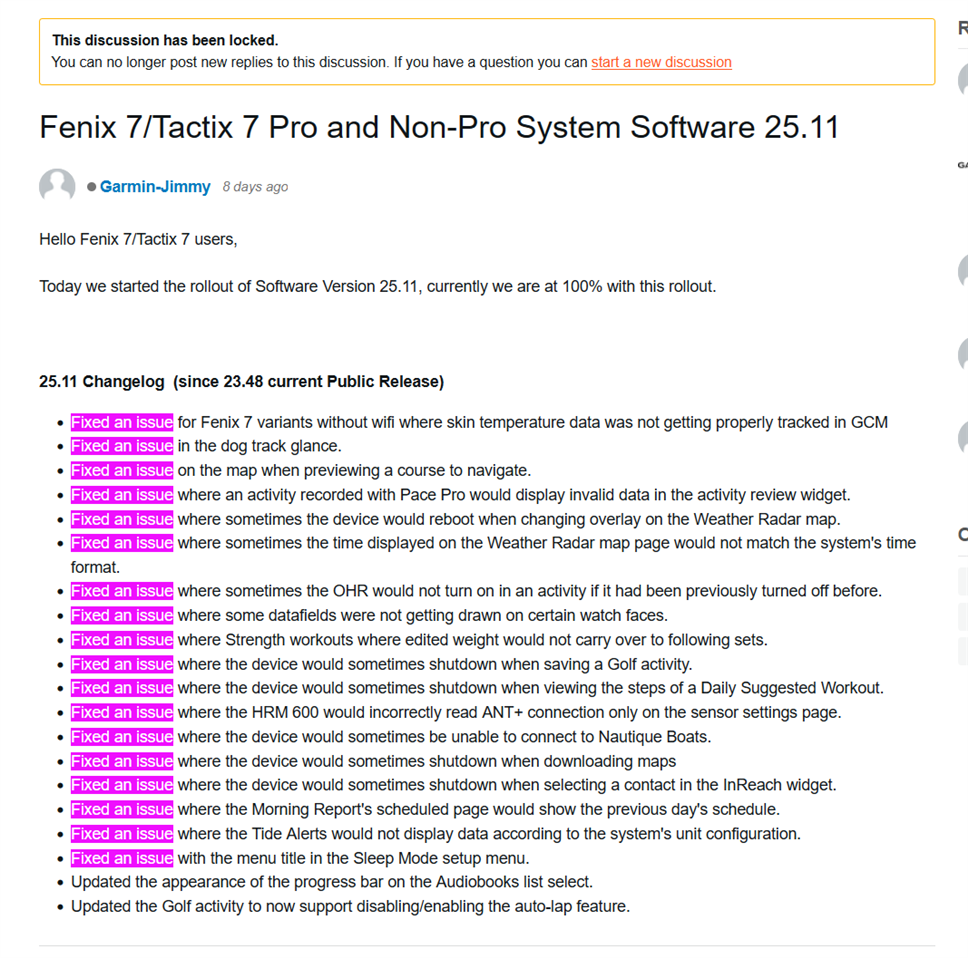Click the Fenix 7/Tactix 7 post title
This screenshot has height=958, width=968.
tap(439, 127)
